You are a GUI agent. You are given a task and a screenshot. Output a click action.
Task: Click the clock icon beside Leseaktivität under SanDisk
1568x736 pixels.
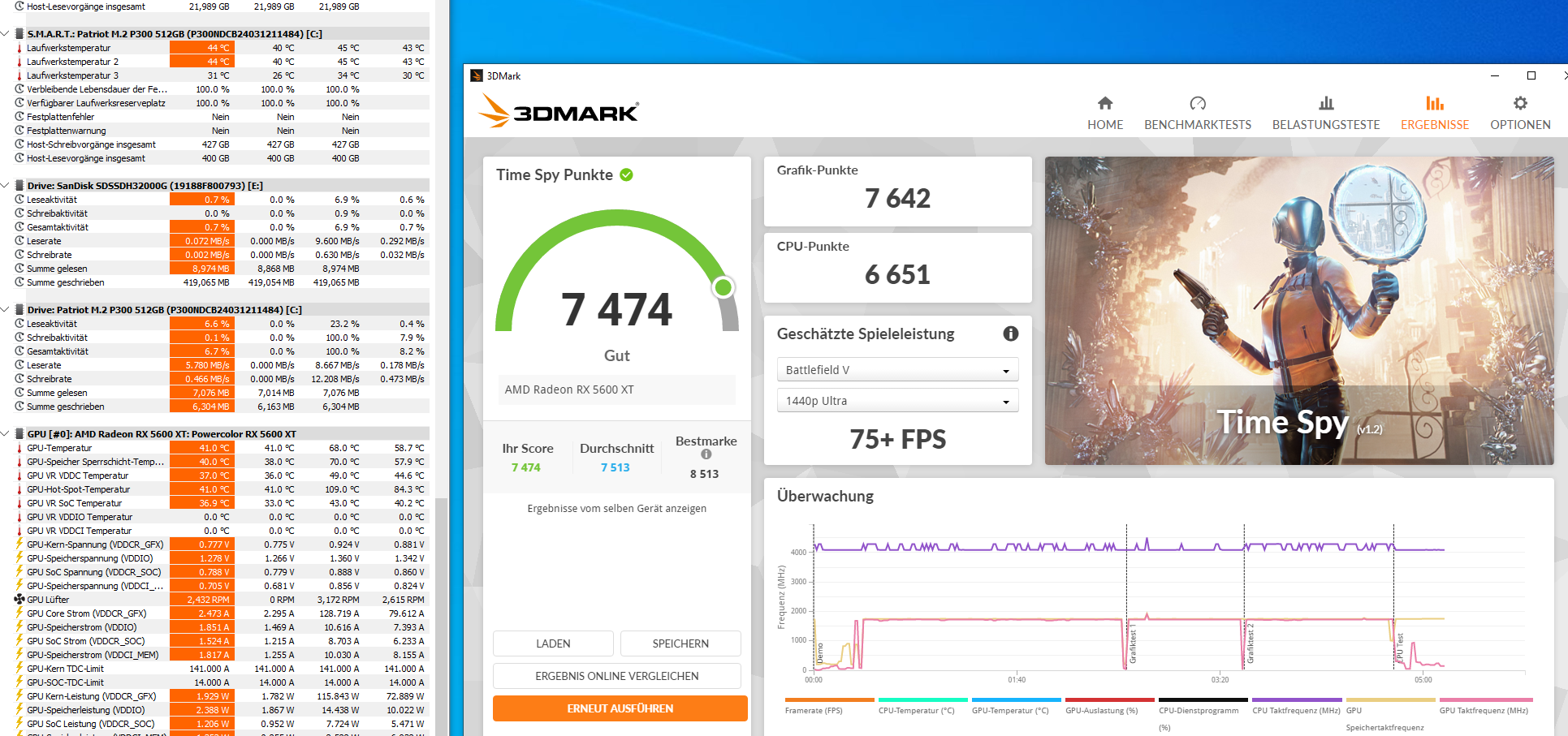tap(19, 200)
